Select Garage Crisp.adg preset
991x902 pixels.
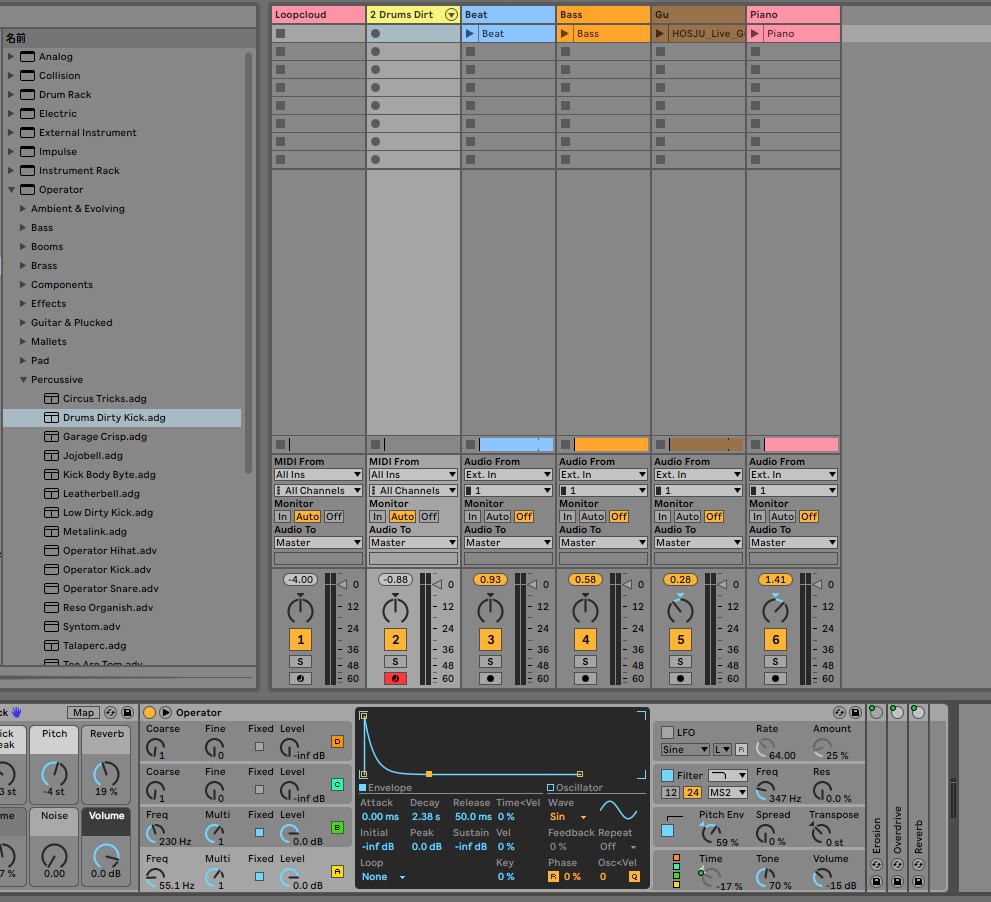pyautogui.click(x=105, y=436)
